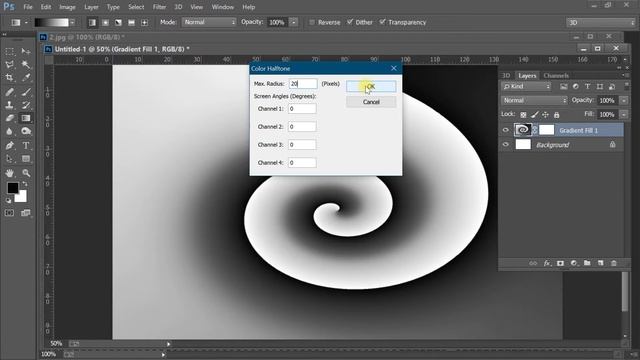Image resolution: width=640 pixels, height=360 pixels.
Task: Toggle lock transparent pixels
Action: (523, 115)
